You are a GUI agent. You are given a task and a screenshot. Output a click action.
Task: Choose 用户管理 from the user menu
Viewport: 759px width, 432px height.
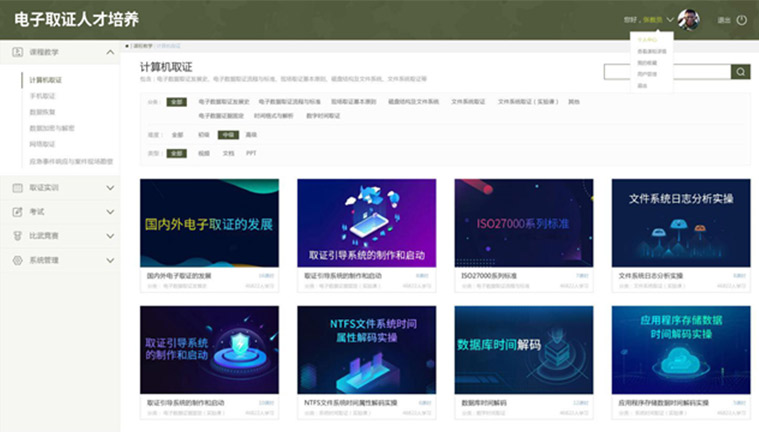647,74
